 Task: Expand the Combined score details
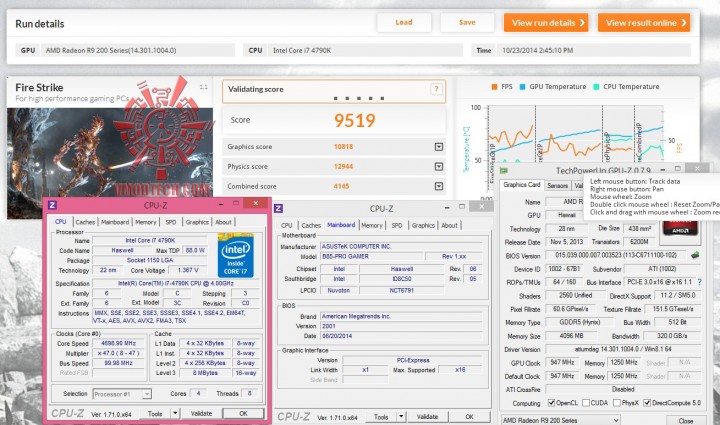[x=439, y=186]
